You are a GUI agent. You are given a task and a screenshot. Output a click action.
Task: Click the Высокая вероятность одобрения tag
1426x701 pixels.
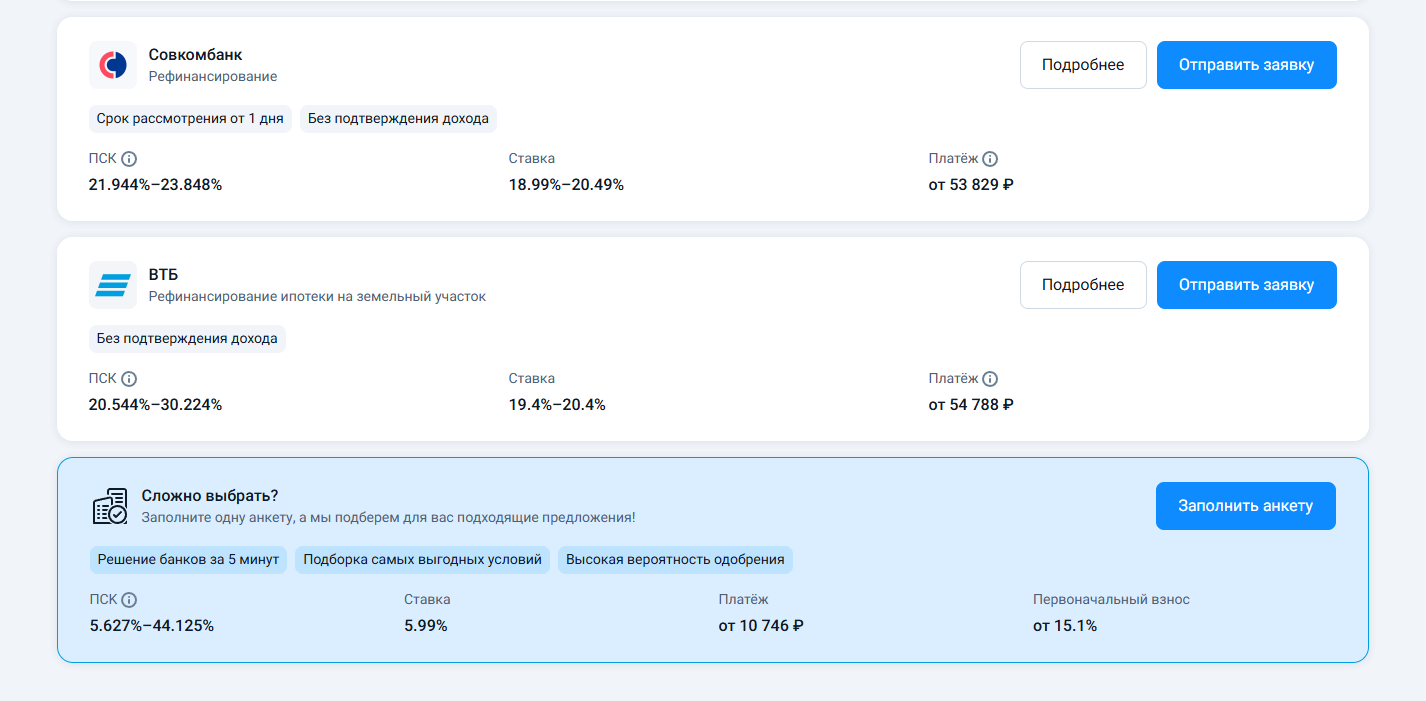coord(675,559)
